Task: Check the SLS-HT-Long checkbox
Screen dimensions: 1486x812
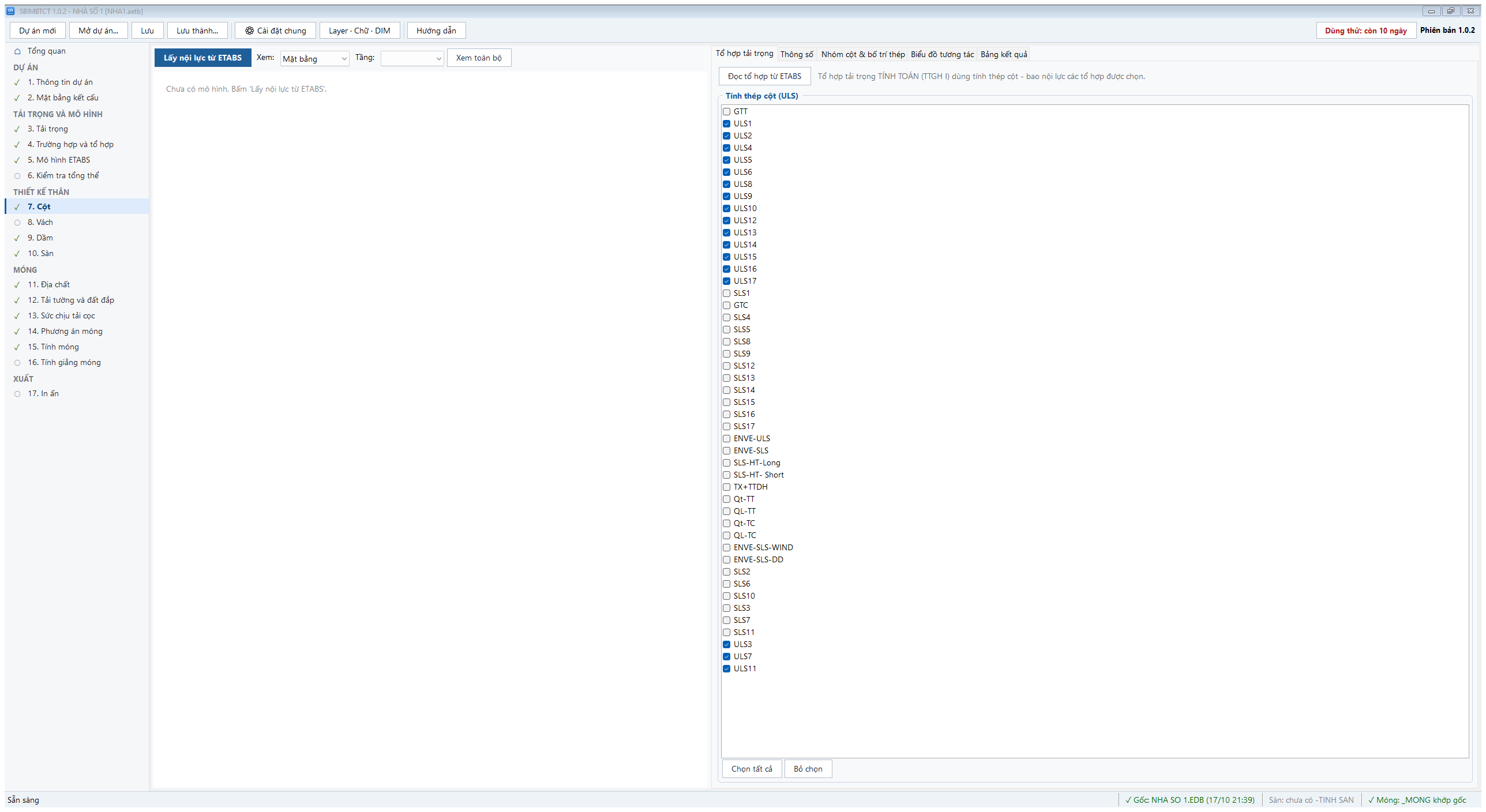Action: point(727,463)
